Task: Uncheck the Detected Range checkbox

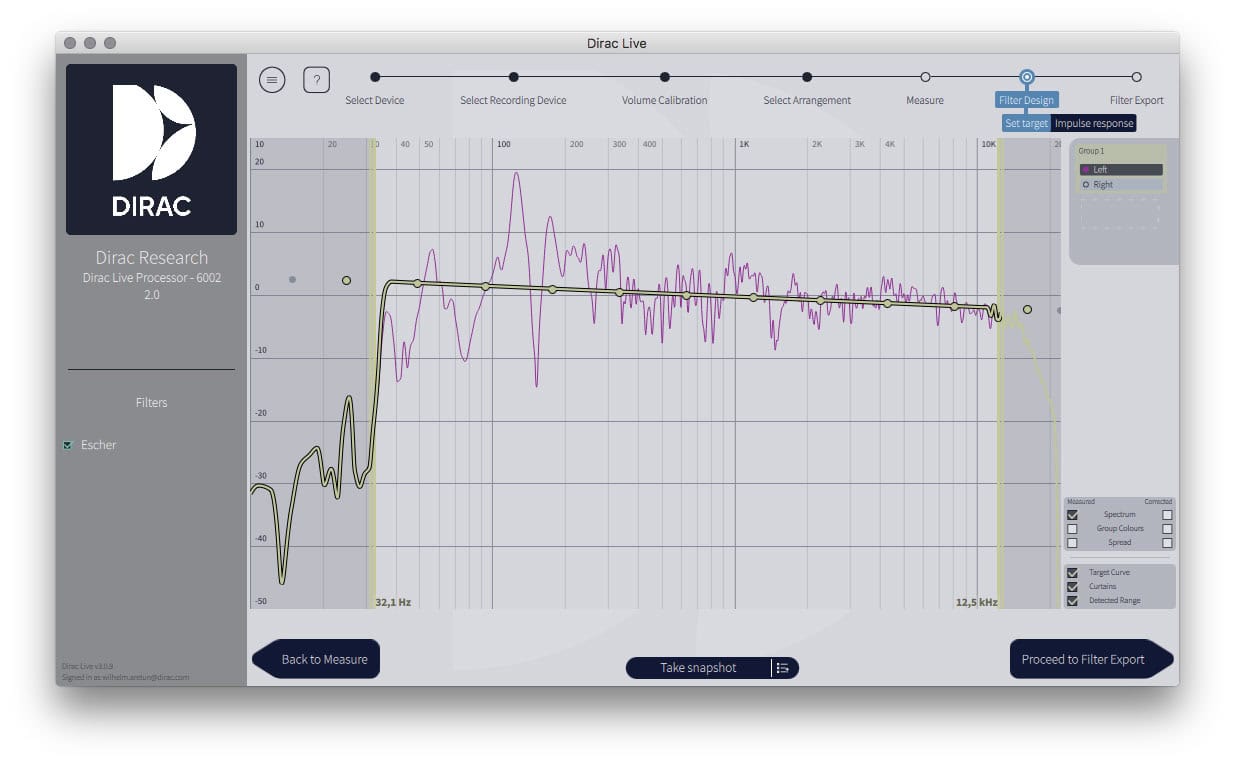Action: click(1073, 601)
